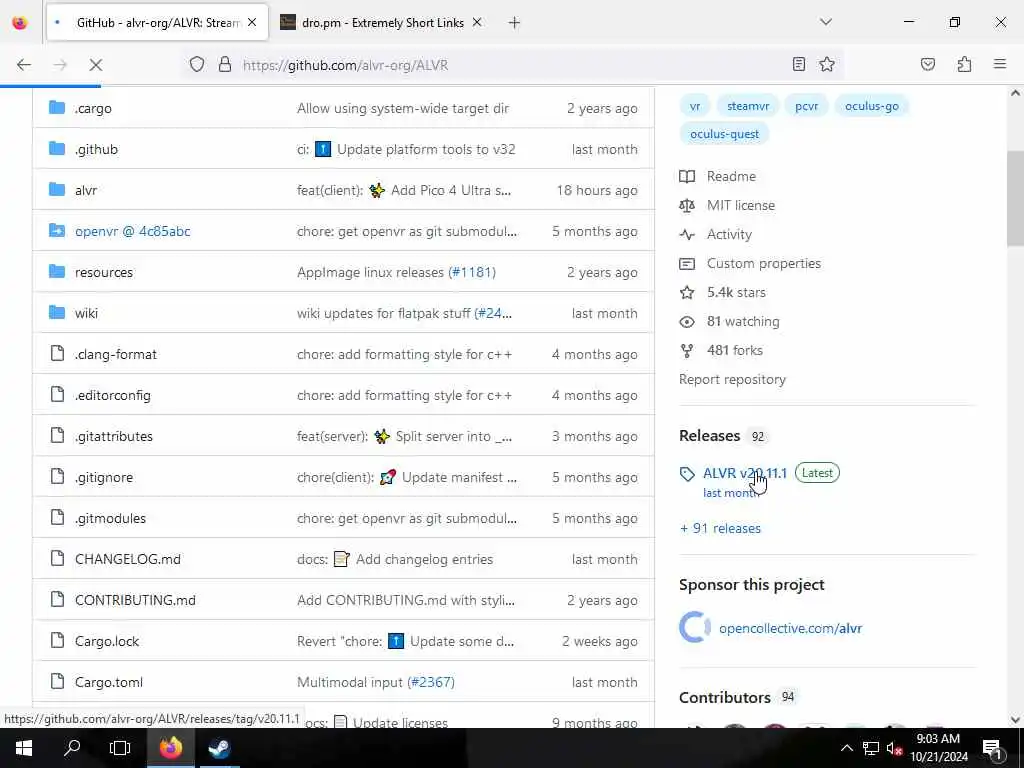Open a new browser tab
This screenshot has width=1024, height=768.
point(514,23)
